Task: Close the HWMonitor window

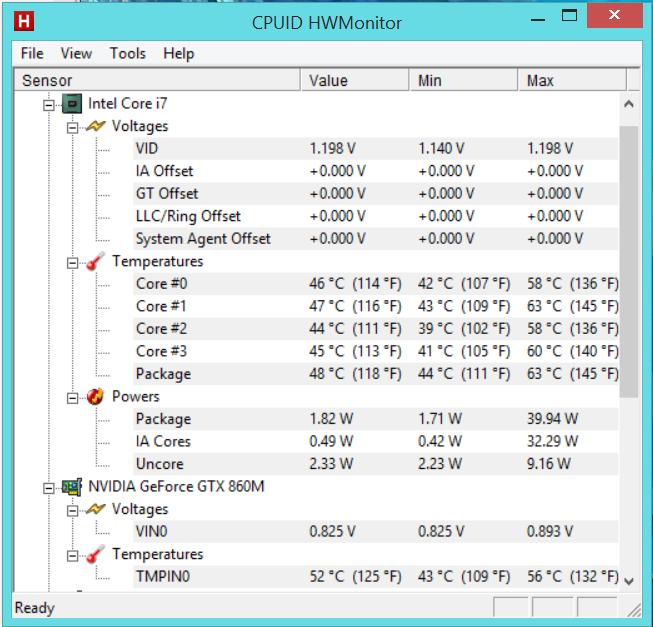Action: [x=615, y=15]
